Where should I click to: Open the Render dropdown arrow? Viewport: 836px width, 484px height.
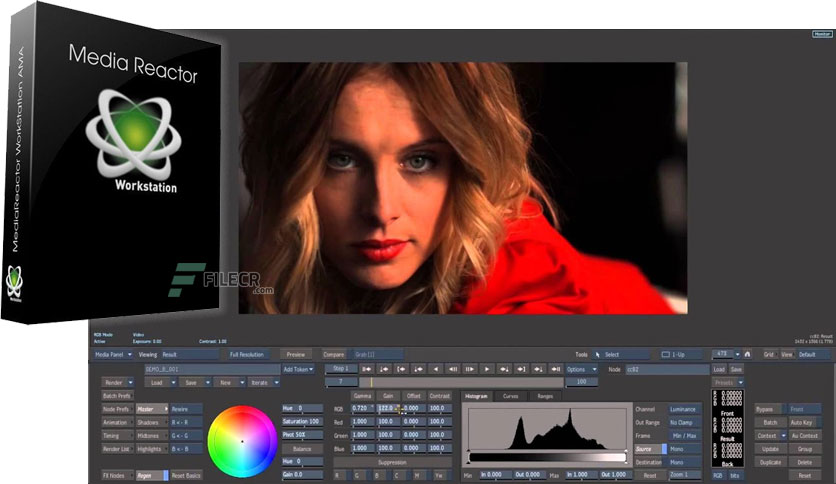coord(131,383)
